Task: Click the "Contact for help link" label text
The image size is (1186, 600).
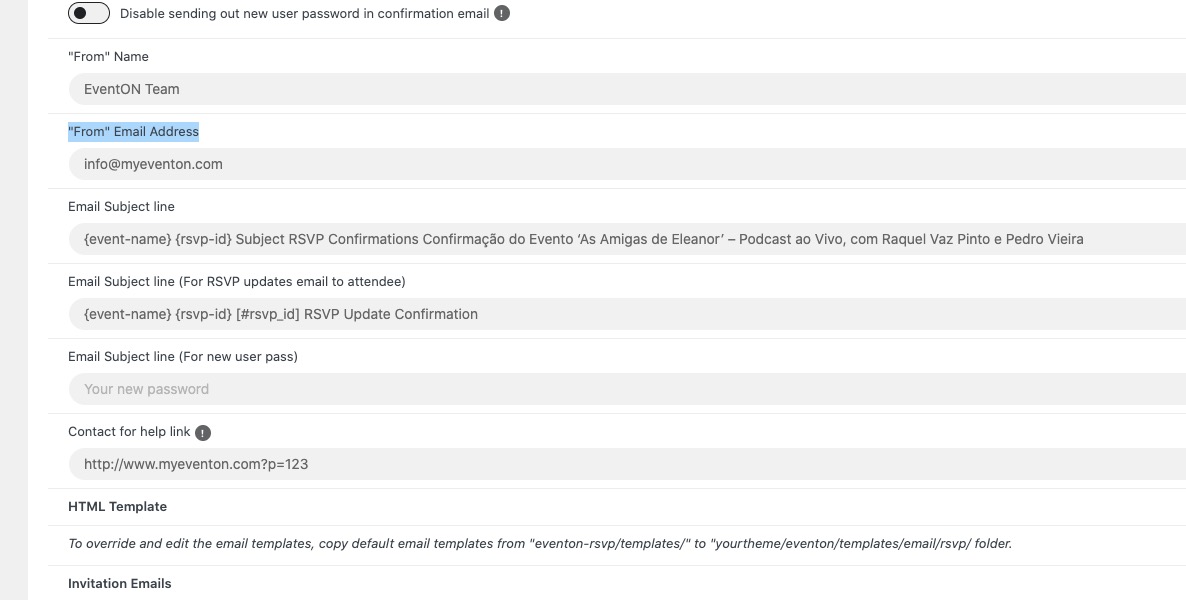Action: pyautogui.click(x=129, y=431)
